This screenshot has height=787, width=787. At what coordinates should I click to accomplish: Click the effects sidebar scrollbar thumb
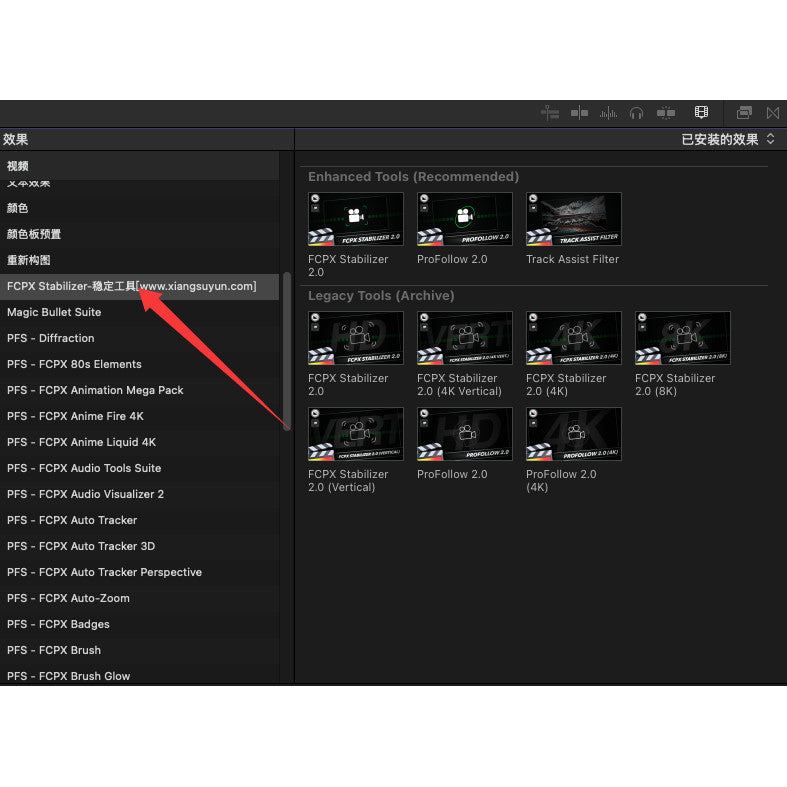pyautogui.click(x=287, y=351)
